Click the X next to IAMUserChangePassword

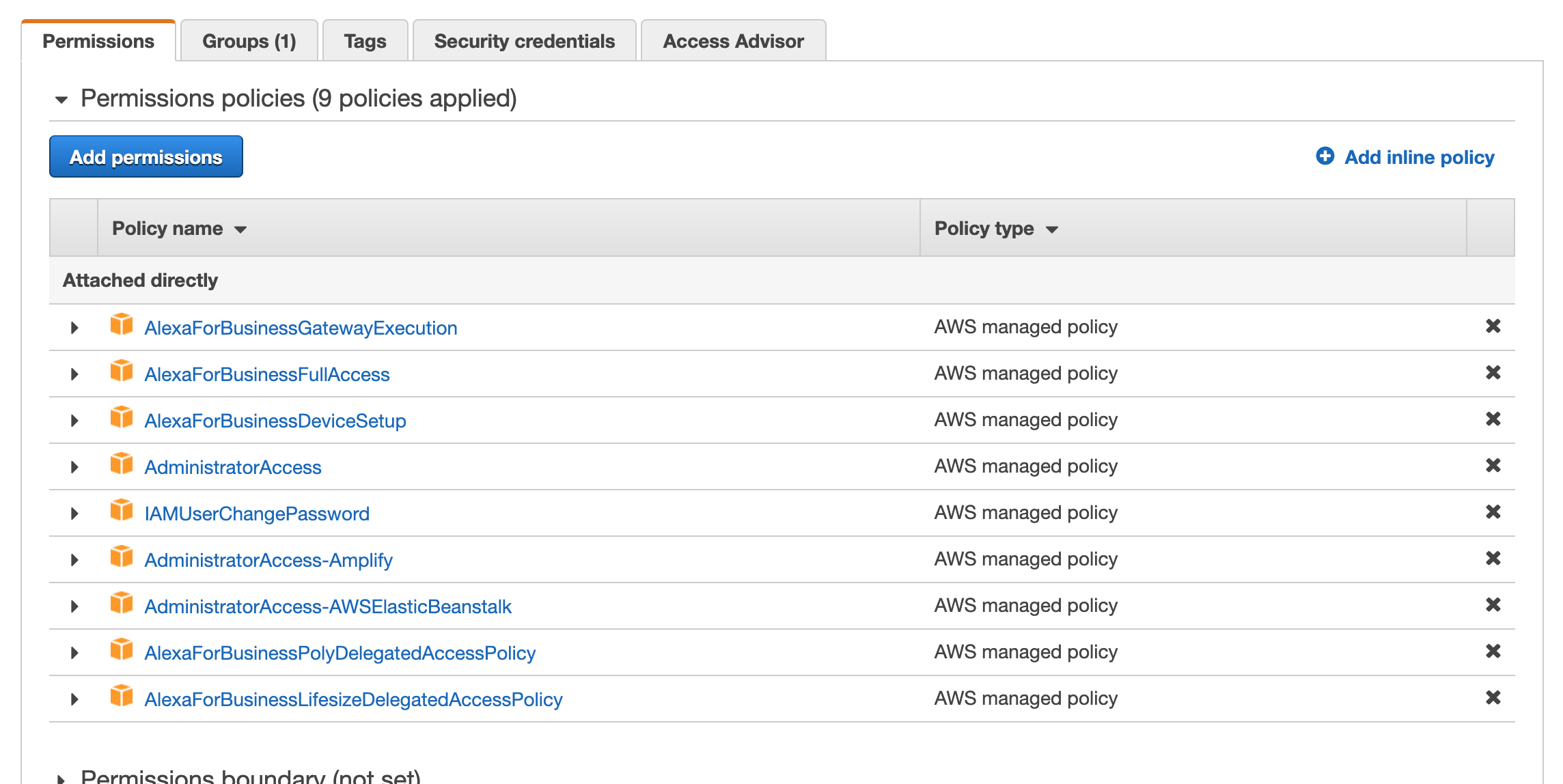tap(1493, 512)
